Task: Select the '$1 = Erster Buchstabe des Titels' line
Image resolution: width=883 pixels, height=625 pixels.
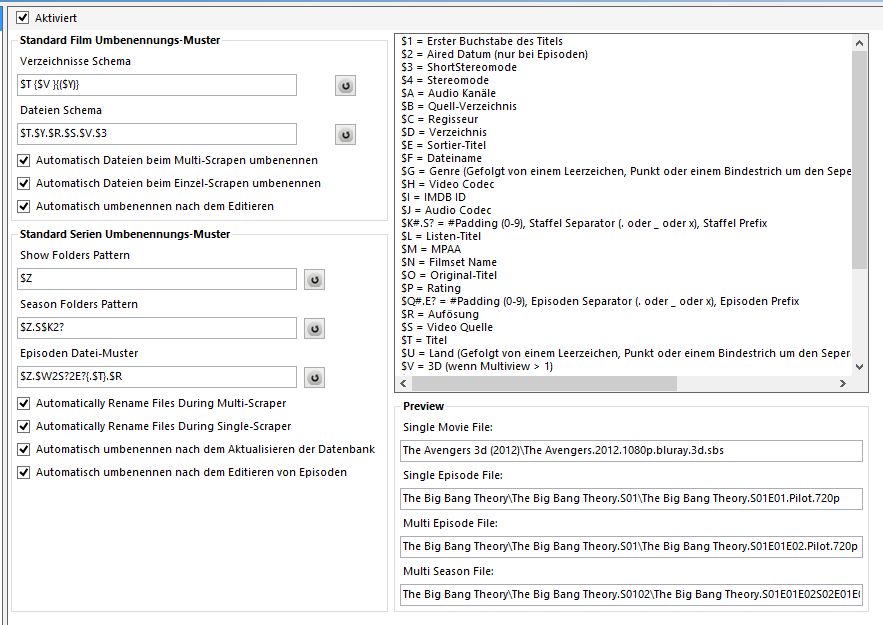Action: [482, 41]
